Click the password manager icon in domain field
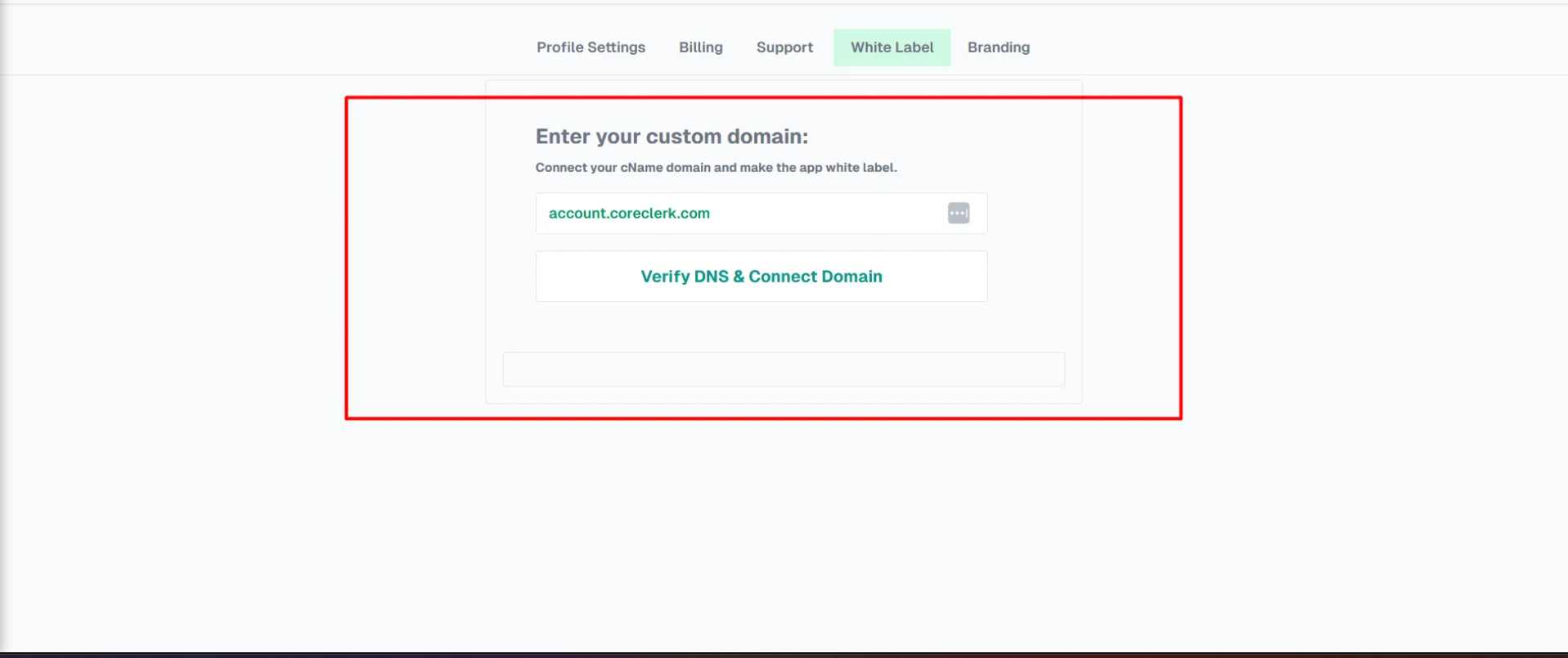1568x658 pixels. pos(958,213)
